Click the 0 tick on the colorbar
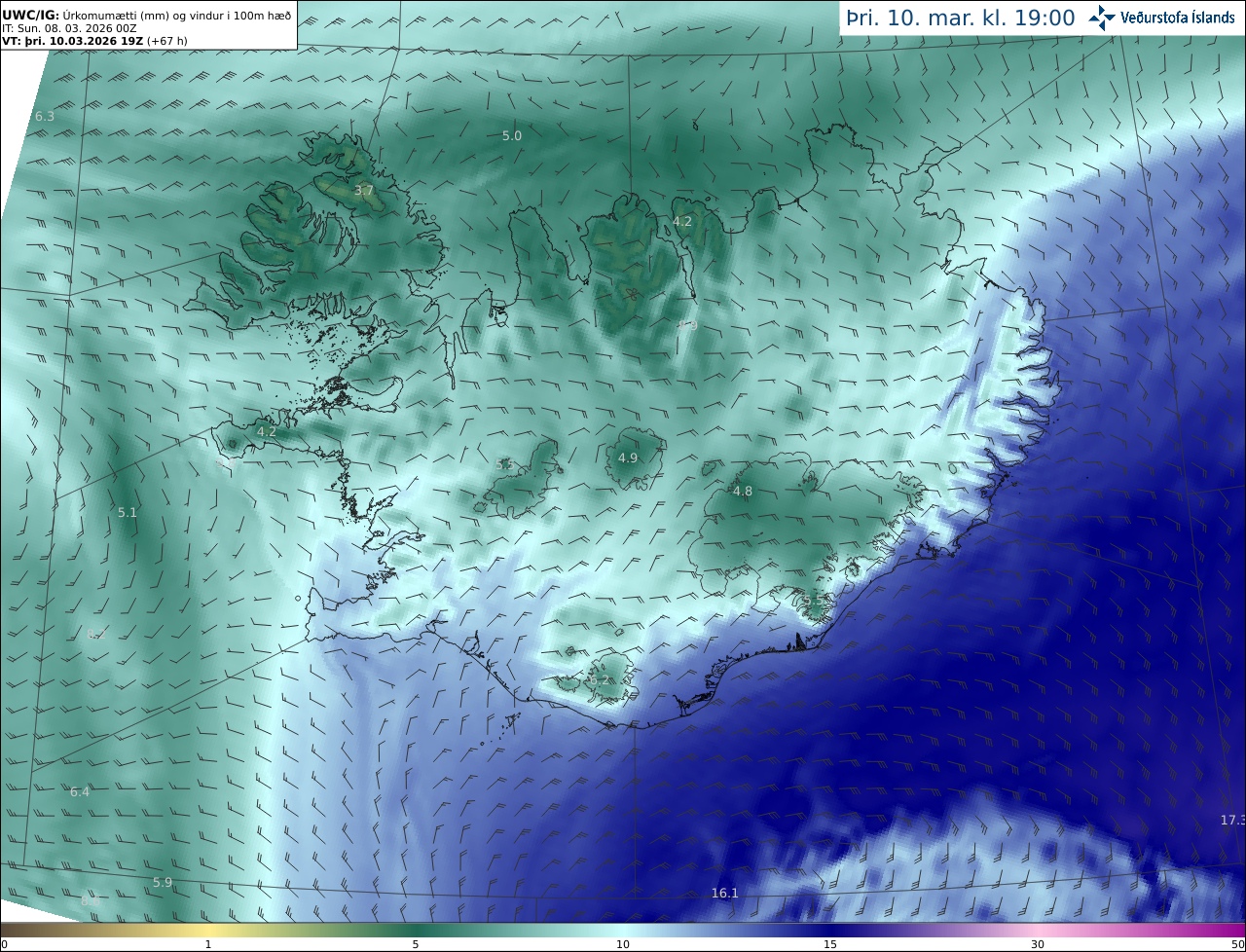This screenshot has width=1246, height=952. tap(4, 944)
